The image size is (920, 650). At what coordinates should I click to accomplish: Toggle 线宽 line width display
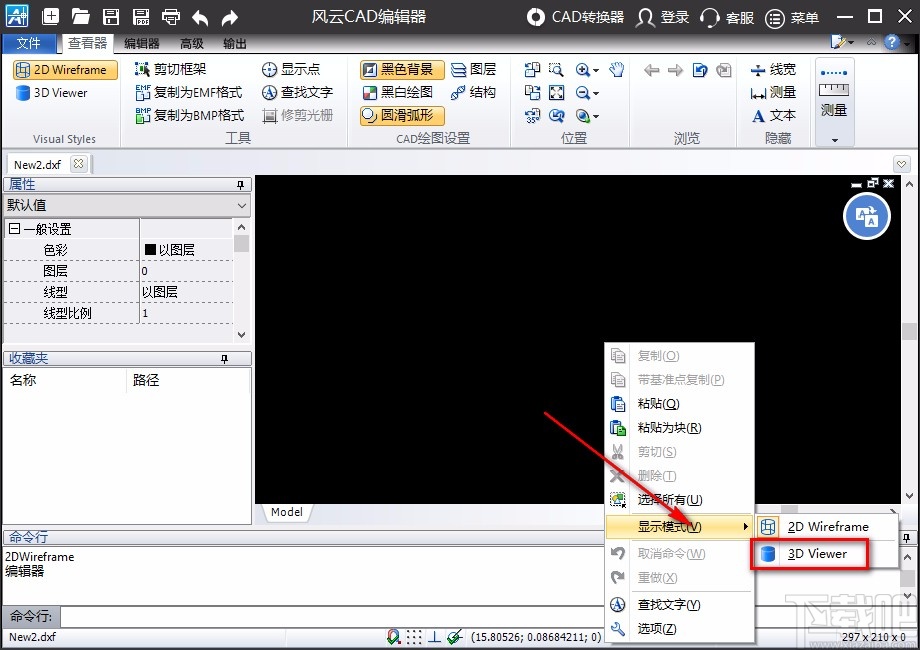(773, 70)
